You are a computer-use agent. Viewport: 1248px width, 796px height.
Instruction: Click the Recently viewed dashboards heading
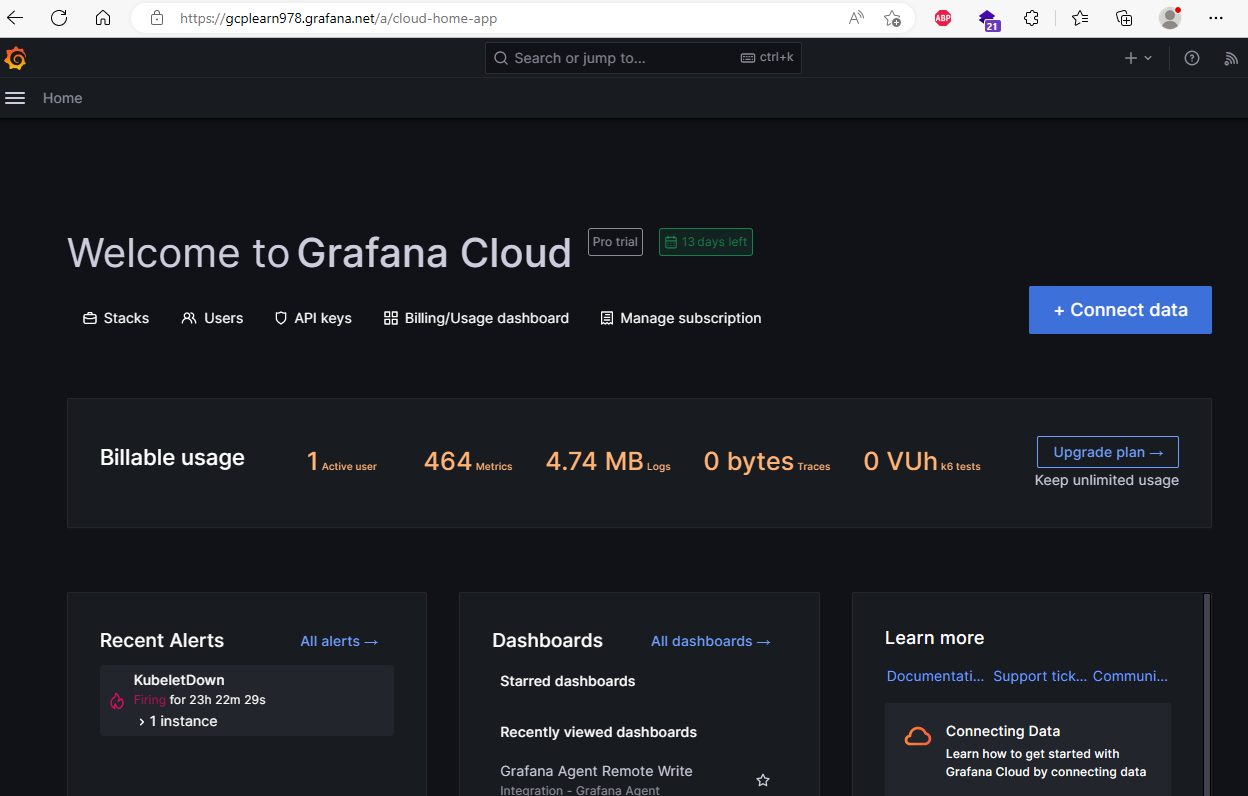(598, 732)
